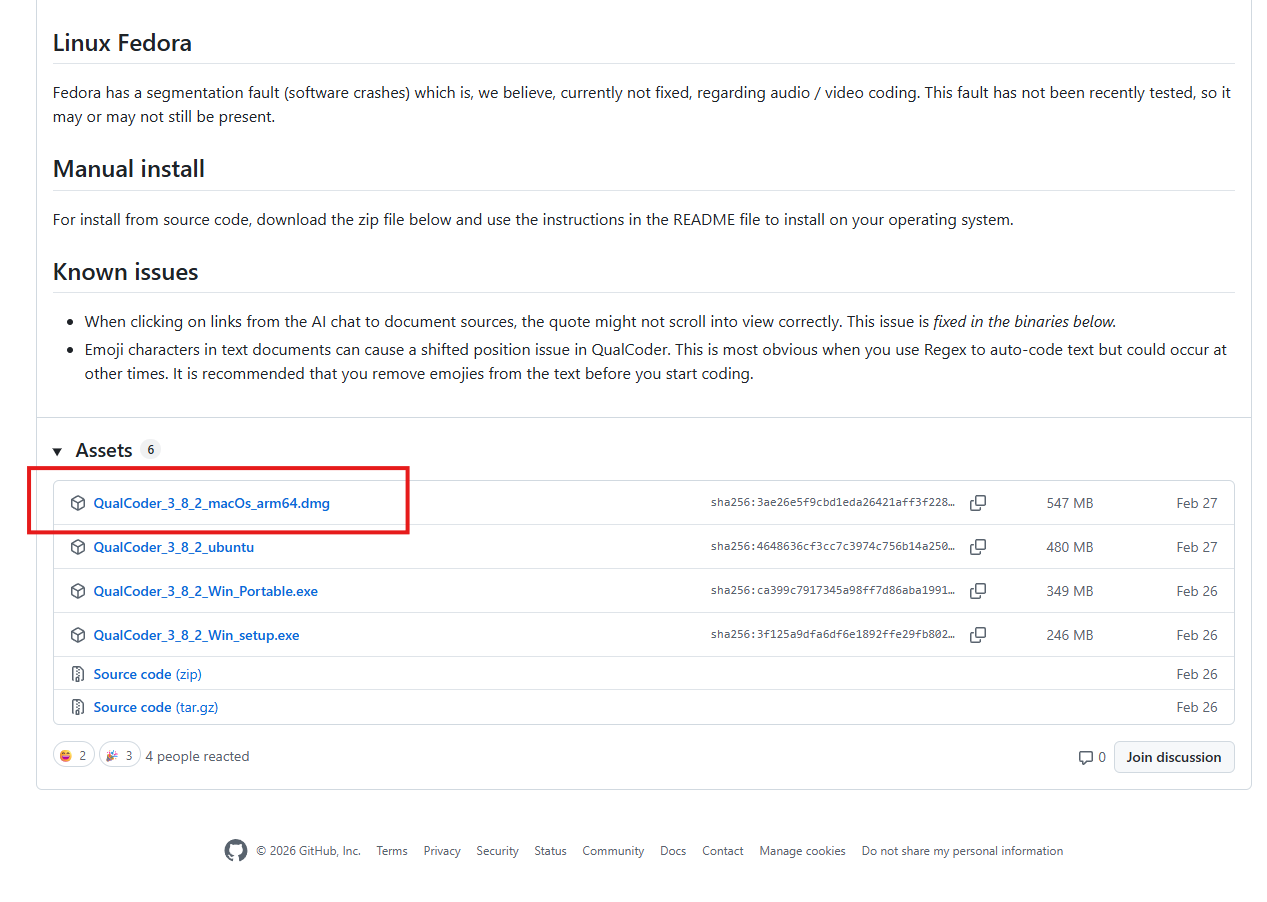Copy sha256 hash for Win_setup.exe
1267x902 pixels.
click(x=978, y=635)
